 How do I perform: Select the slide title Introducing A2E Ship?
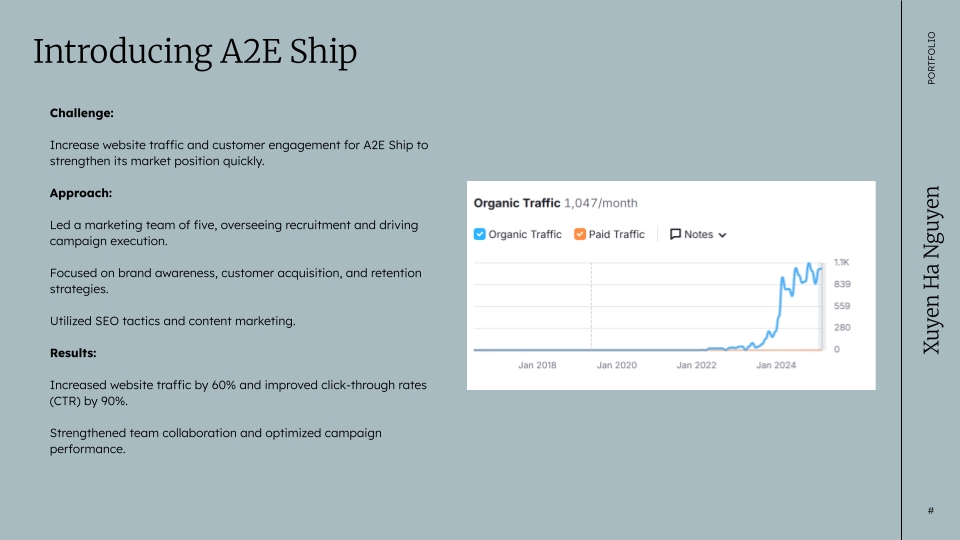pyautogui.click(x=195, y=52)
